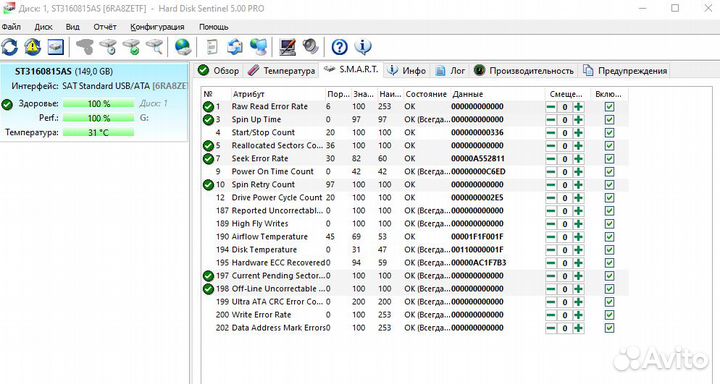This screenshot has height=384, width=720.
Task: Increase the offset for Drive Power Cycle Count
Action: click(579, 198)
